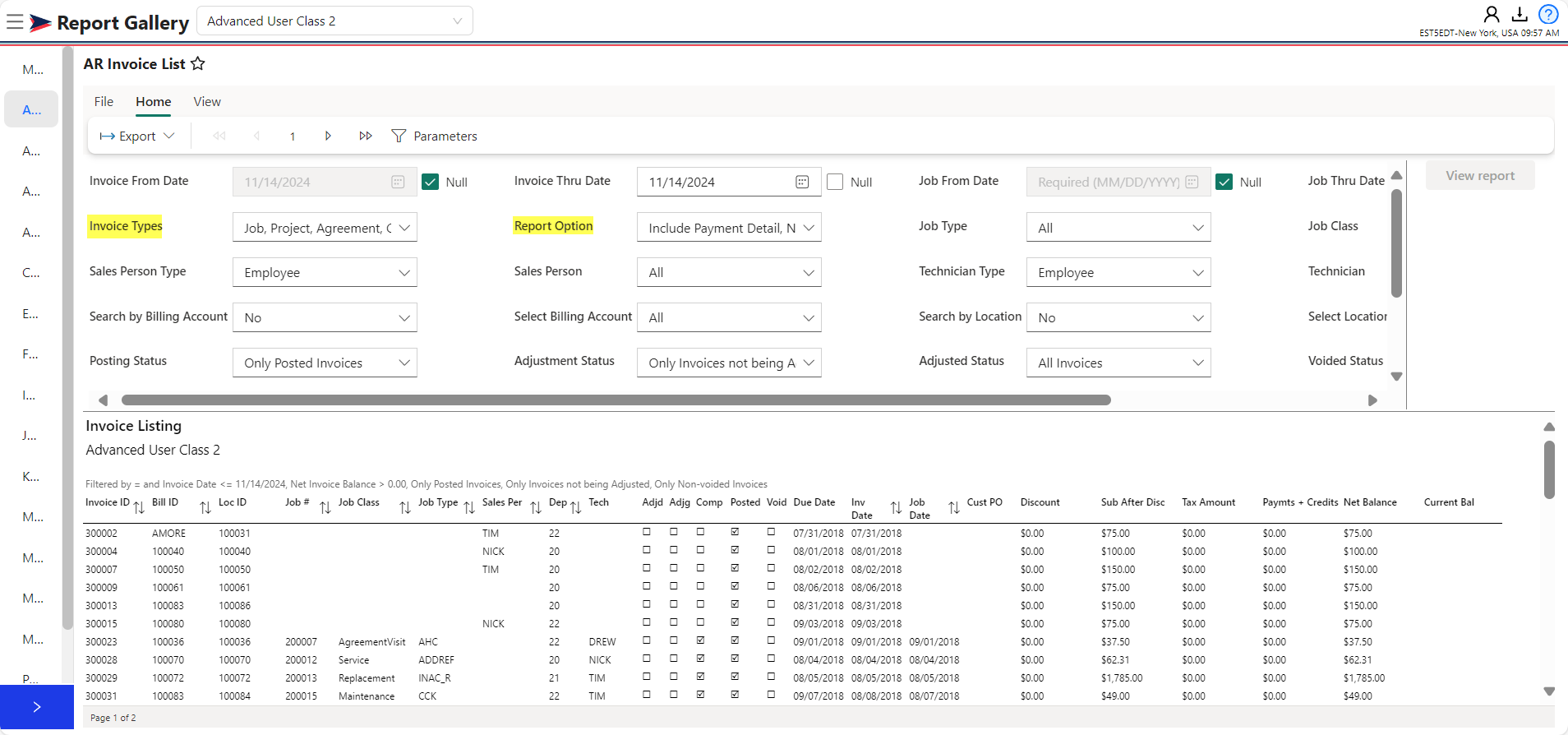Image resolution: width=1568 pixels, height=735 pixels.
Task: Open Posting Status dropdown
Action: click(325, 363)
